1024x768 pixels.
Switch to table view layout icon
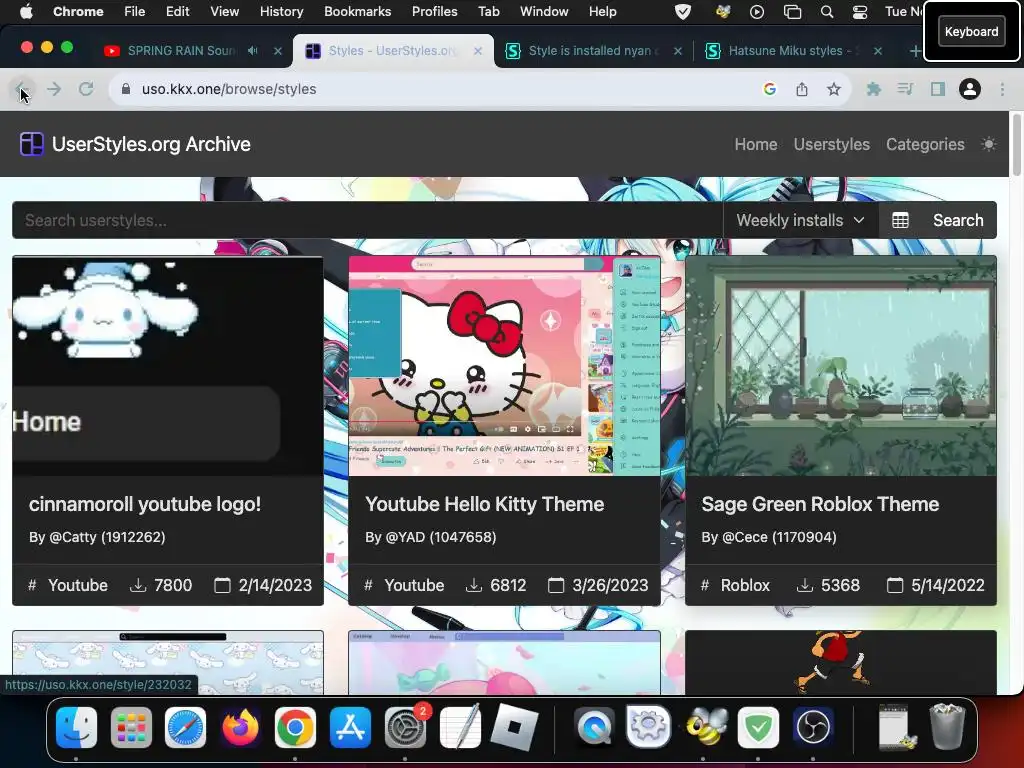click(901, 221)
